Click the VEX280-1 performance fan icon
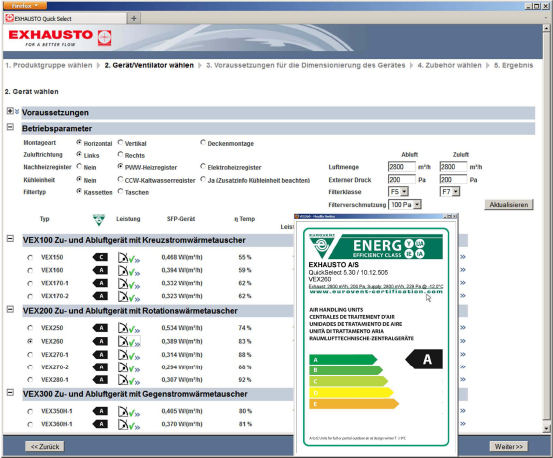The width and height of the screenshot is (553, 458). click(123, 380)
